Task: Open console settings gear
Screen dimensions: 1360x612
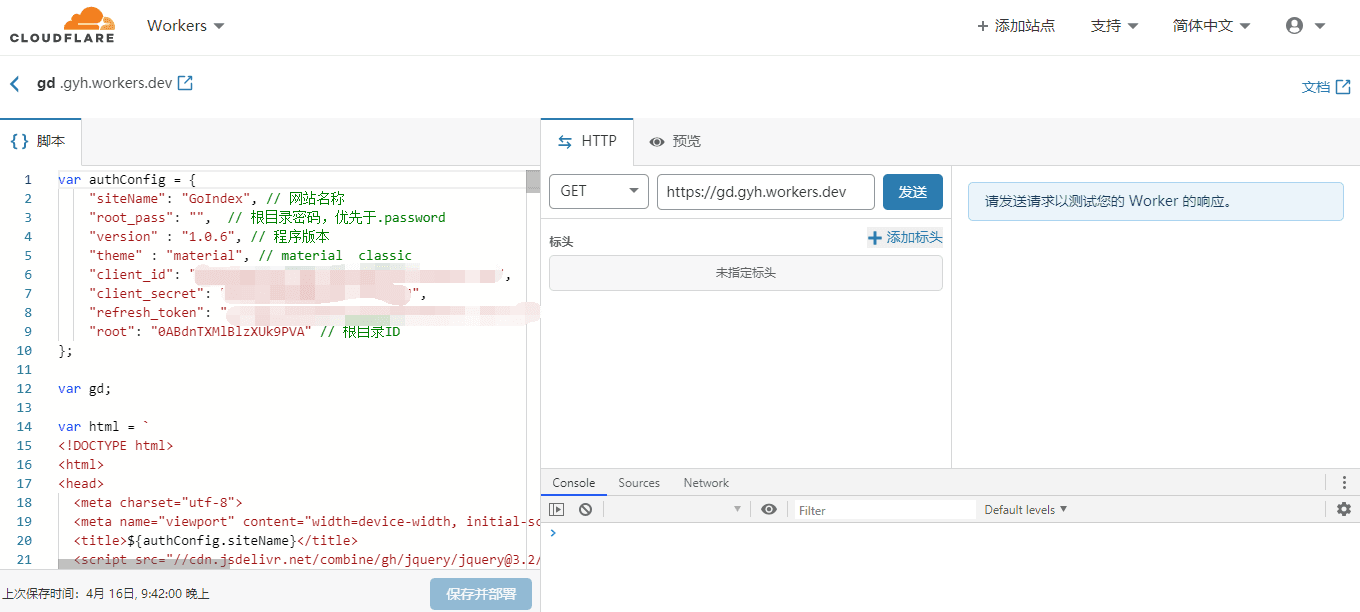Action: (1344, 509)
